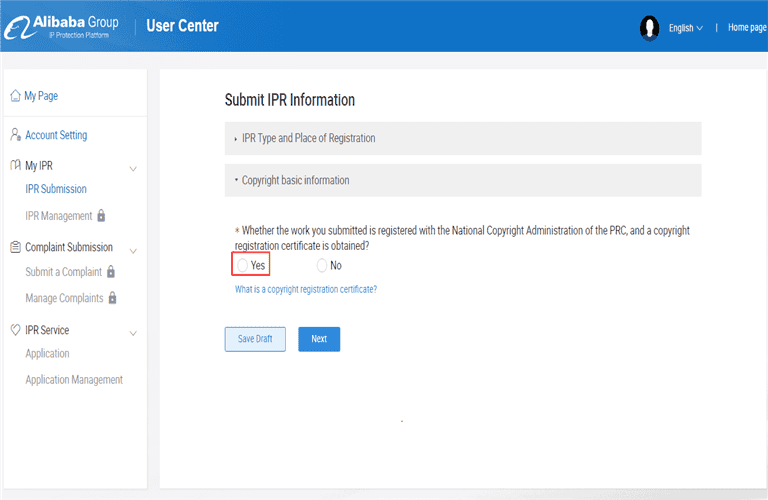Open Application Management in sidebar

74,380
